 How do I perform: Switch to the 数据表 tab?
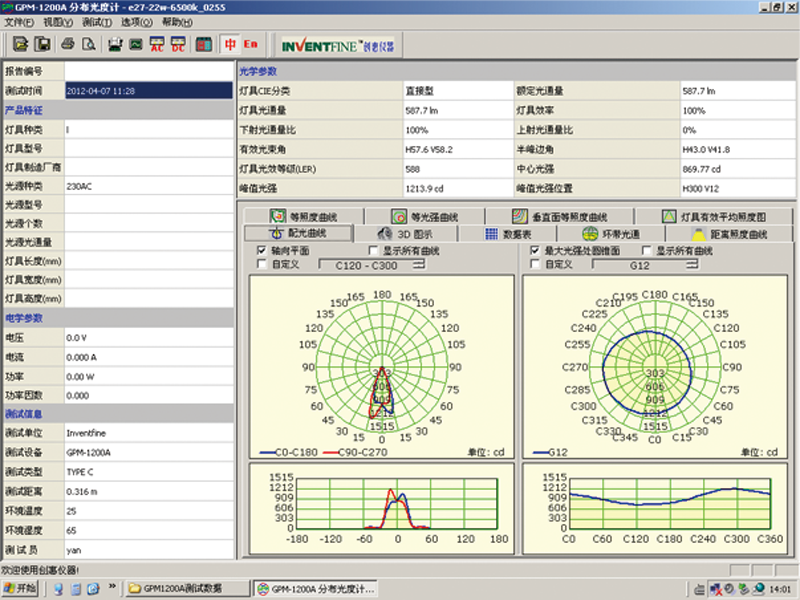tap(514, 233)
